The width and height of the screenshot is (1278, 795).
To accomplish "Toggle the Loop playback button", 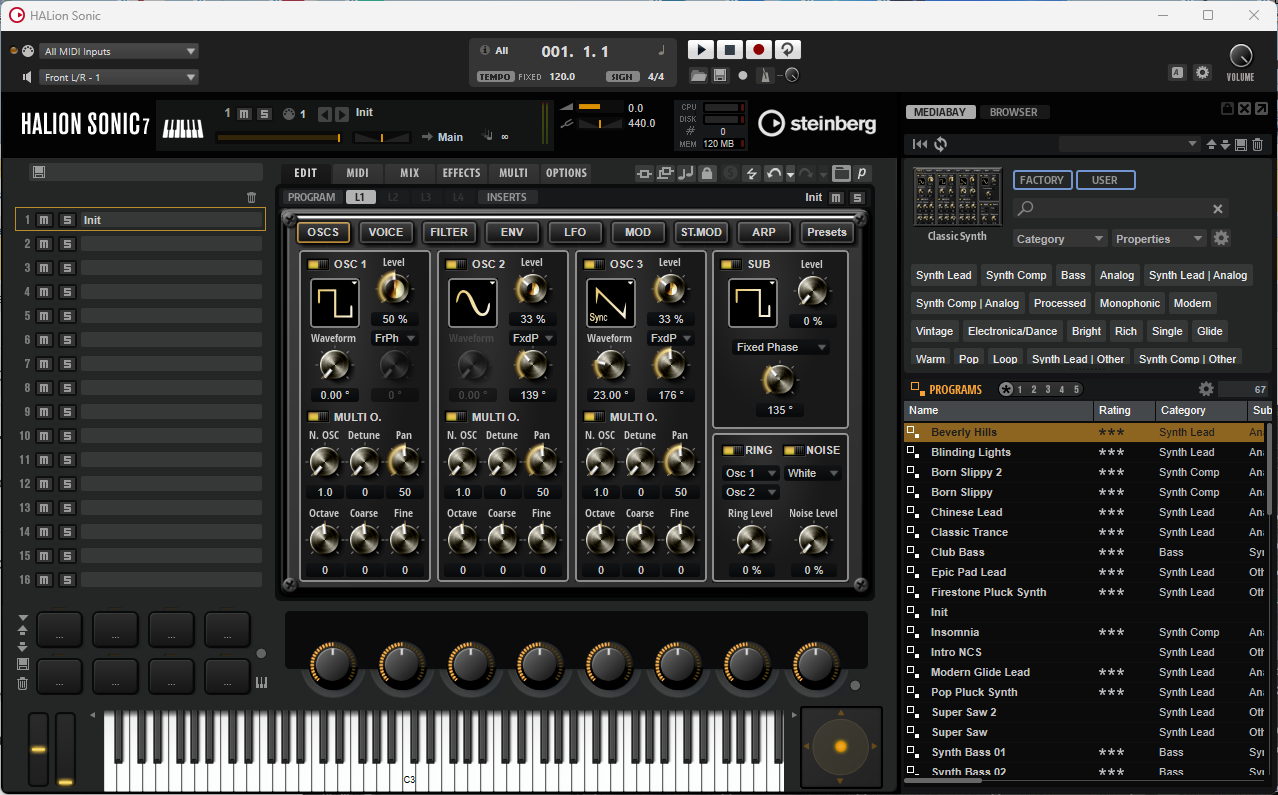I will (788, 49).
